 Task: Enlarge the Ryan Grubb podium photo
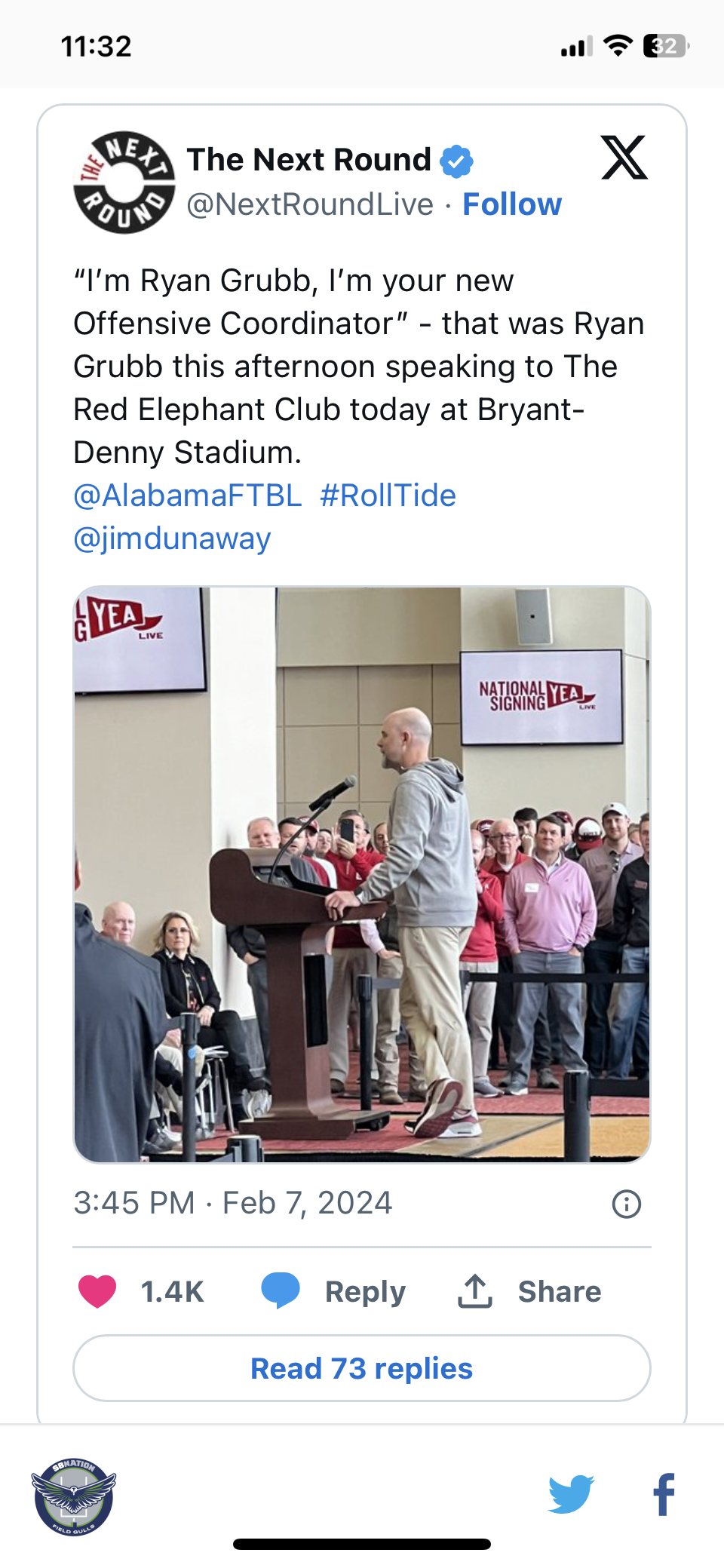(x=362, y=875)
